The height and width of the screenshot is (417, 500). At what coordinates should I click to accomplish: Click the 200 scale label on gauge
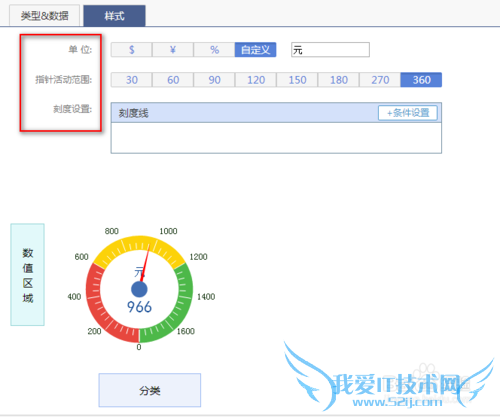[94, 331]
